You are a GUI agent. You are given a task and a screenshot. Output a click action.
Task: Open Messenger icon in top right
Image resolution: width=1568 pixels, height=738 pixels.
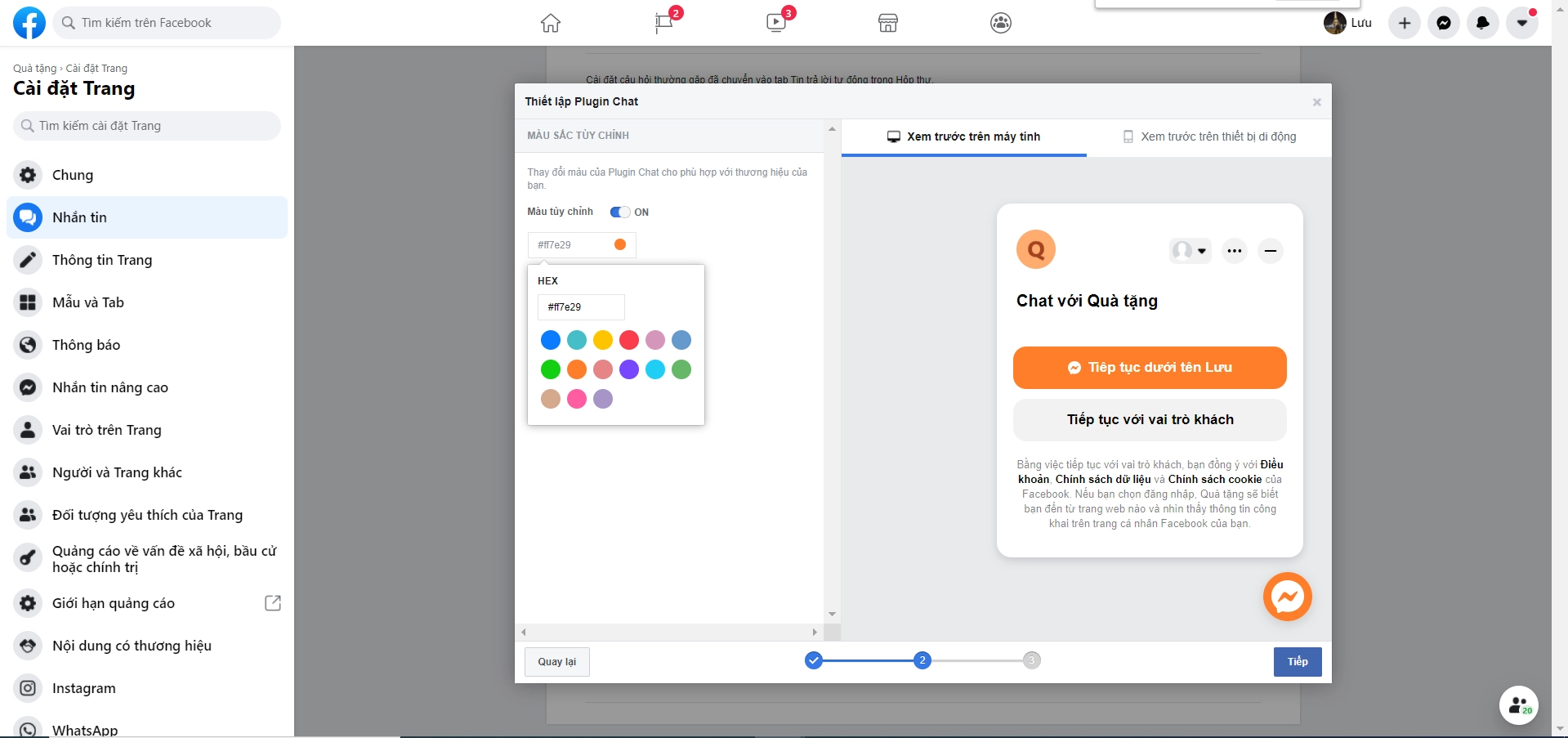(x=1444, y=23)
